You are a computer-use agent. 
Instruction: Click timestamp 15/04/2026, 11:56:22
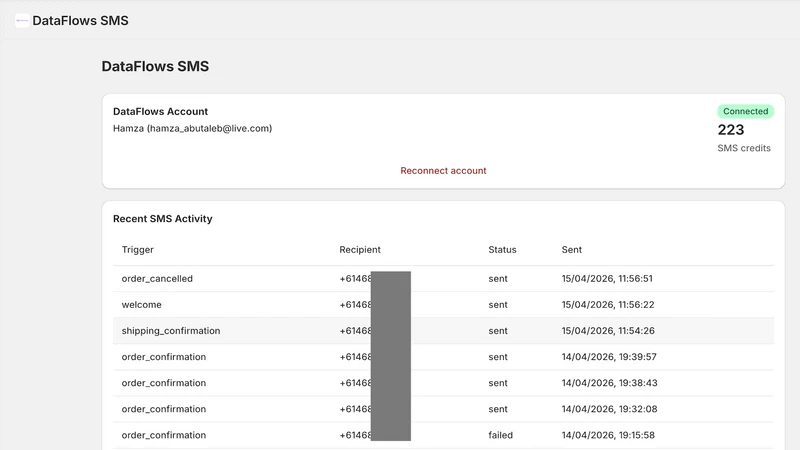click(x=608, y=305)
